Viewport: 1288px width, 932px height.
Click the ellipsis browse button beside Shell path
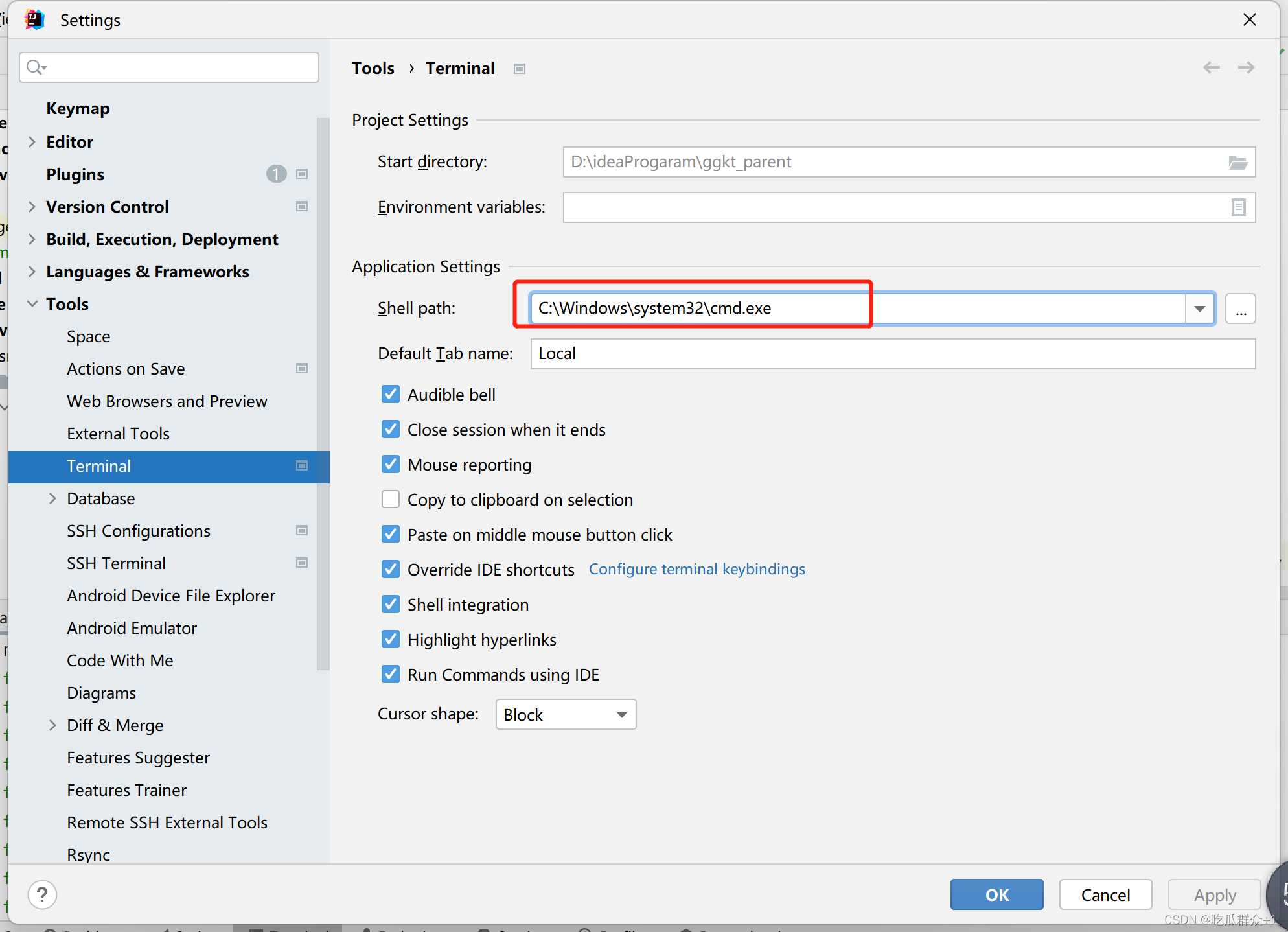[x=1240, y=309]
